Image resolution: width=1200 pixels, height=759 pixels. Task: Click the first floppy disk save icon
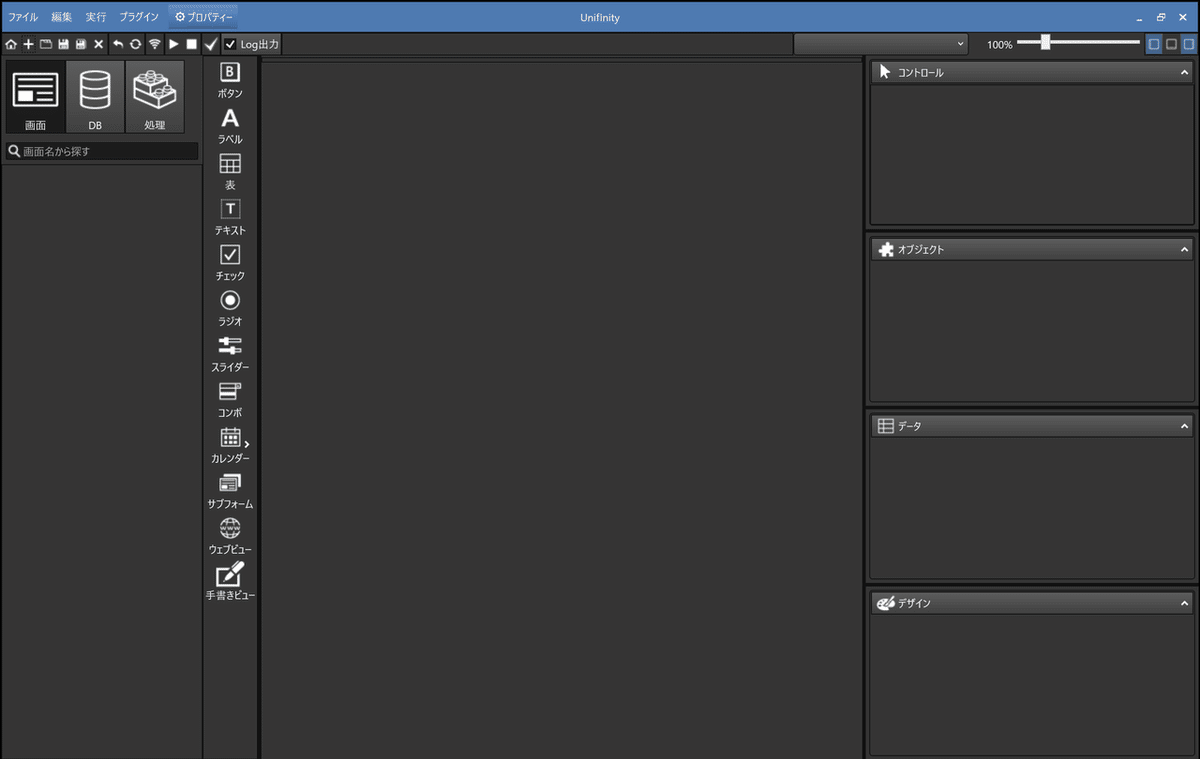point(63,45)
